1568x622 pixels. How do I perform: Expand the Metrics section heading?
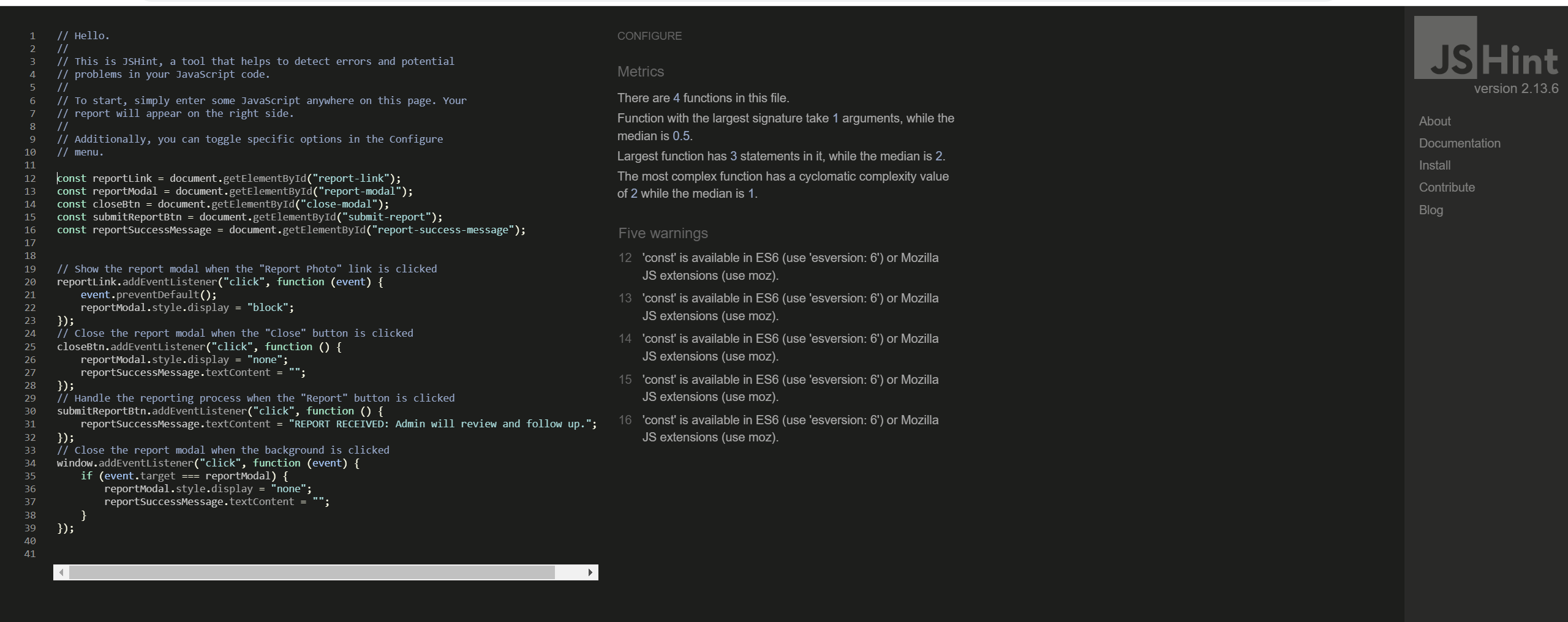(640, 72)
